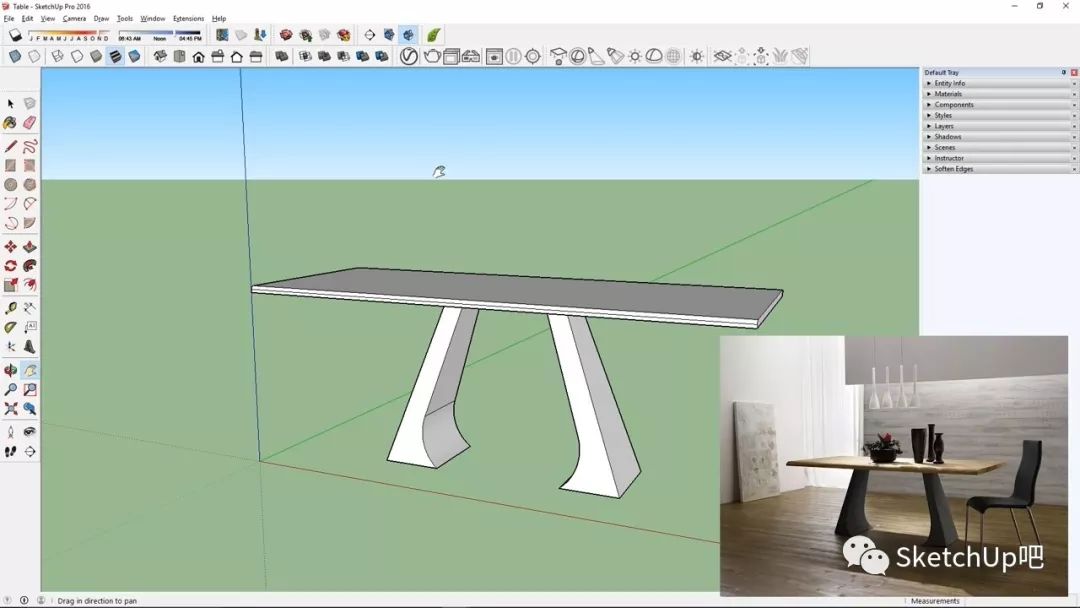Open the Camera menu

tap(74, 18)
